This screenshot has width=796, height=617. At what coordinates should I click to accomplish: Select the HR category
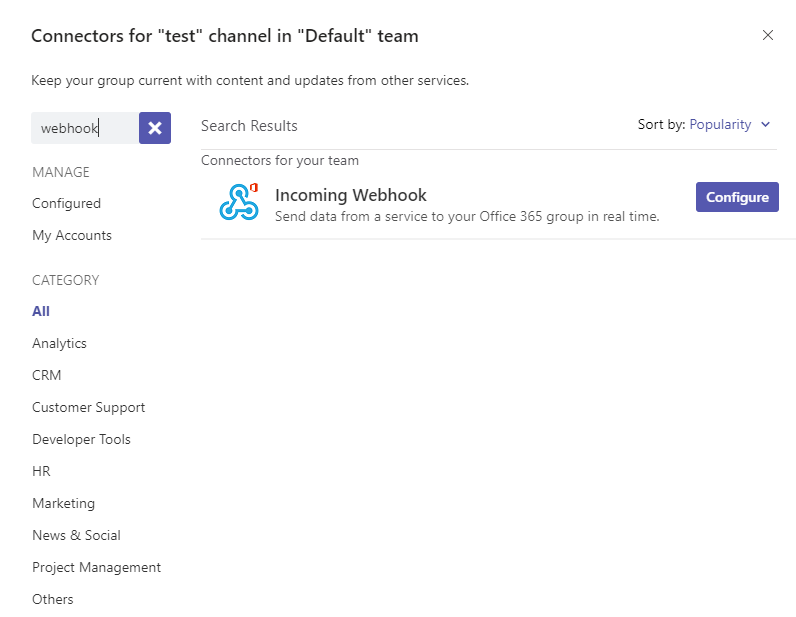[41, 471]
